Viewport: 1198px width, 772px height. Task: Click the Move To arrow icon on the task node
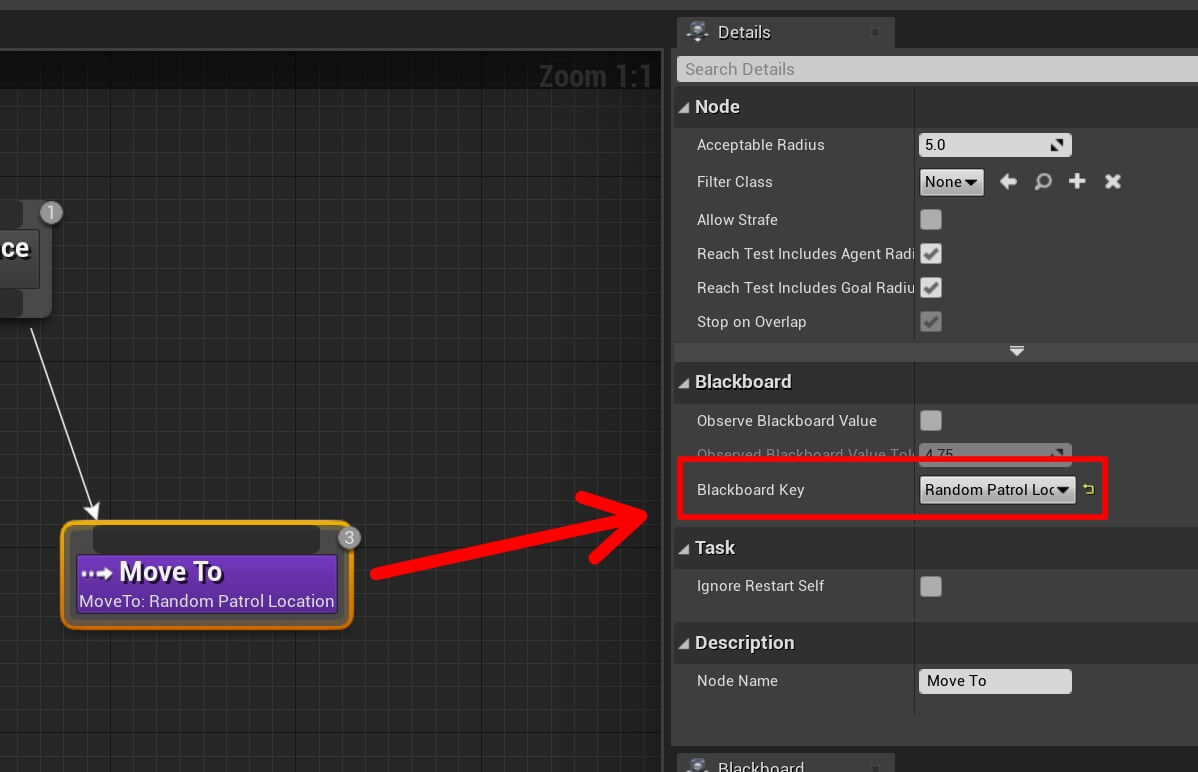[99, 572]
